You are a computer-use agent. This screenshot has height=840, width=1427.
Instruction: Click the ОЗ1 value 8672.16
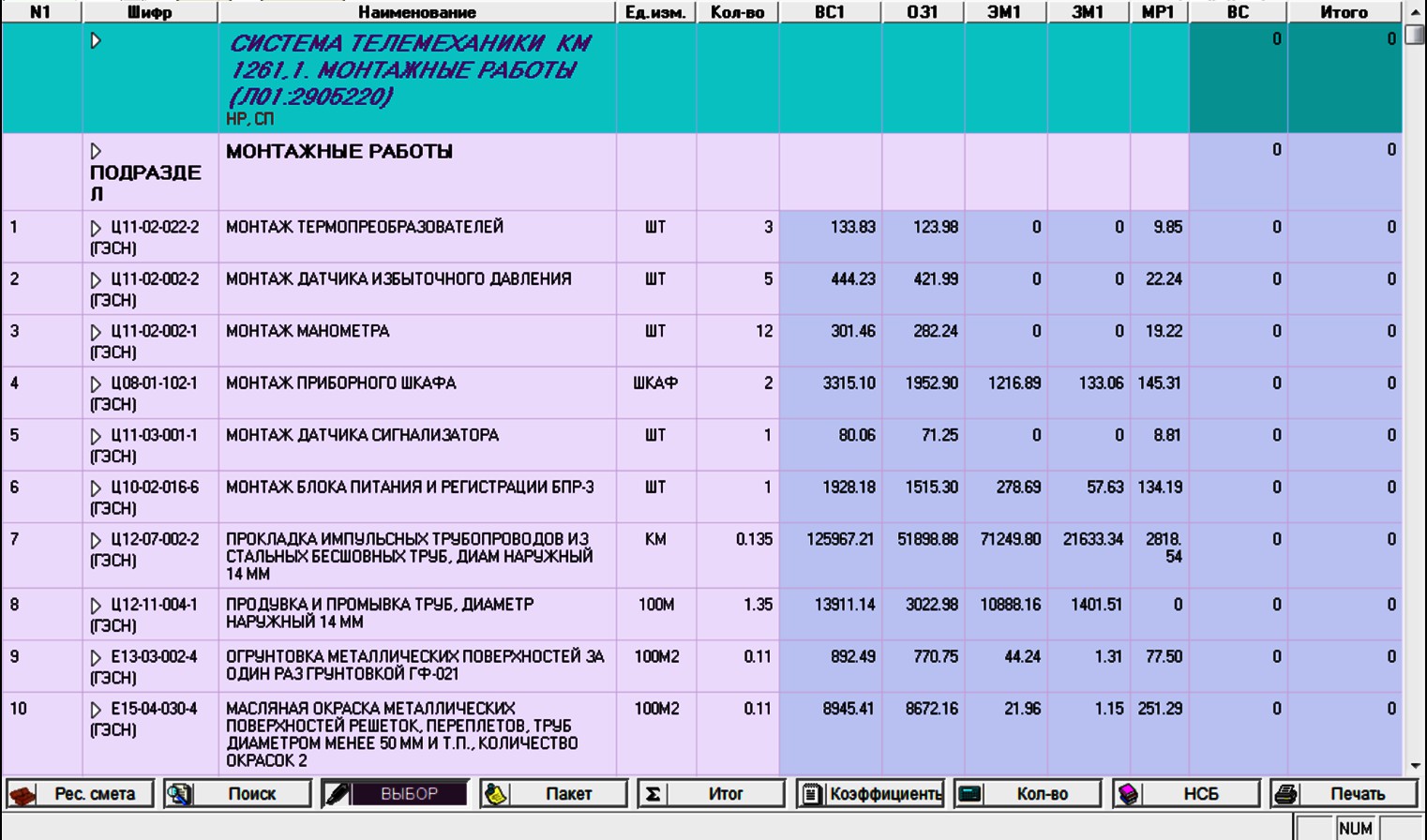tap(932, 709)
